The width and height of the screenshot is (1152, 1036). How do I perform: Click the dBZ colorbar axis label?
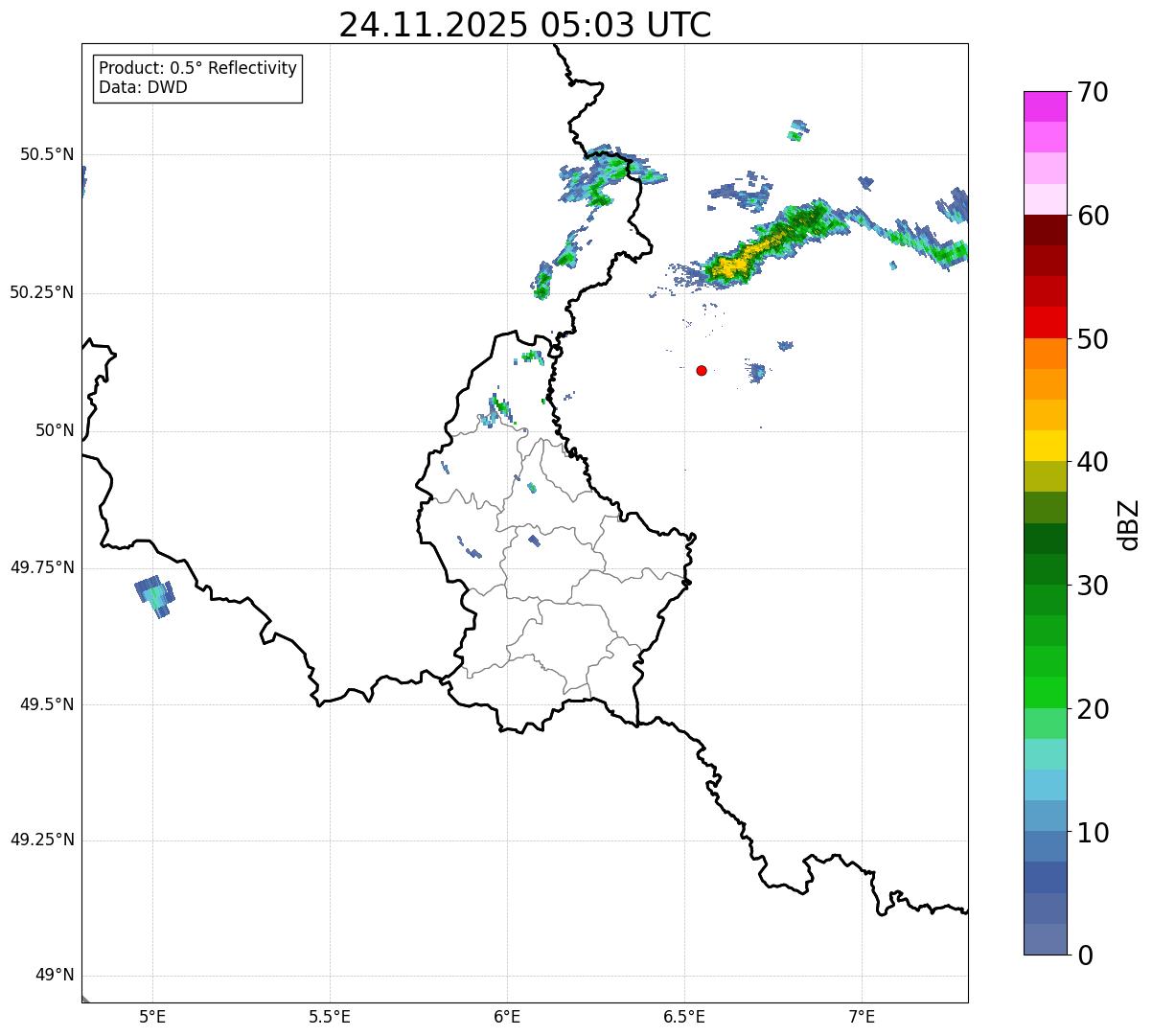[x=1129, y=524]
